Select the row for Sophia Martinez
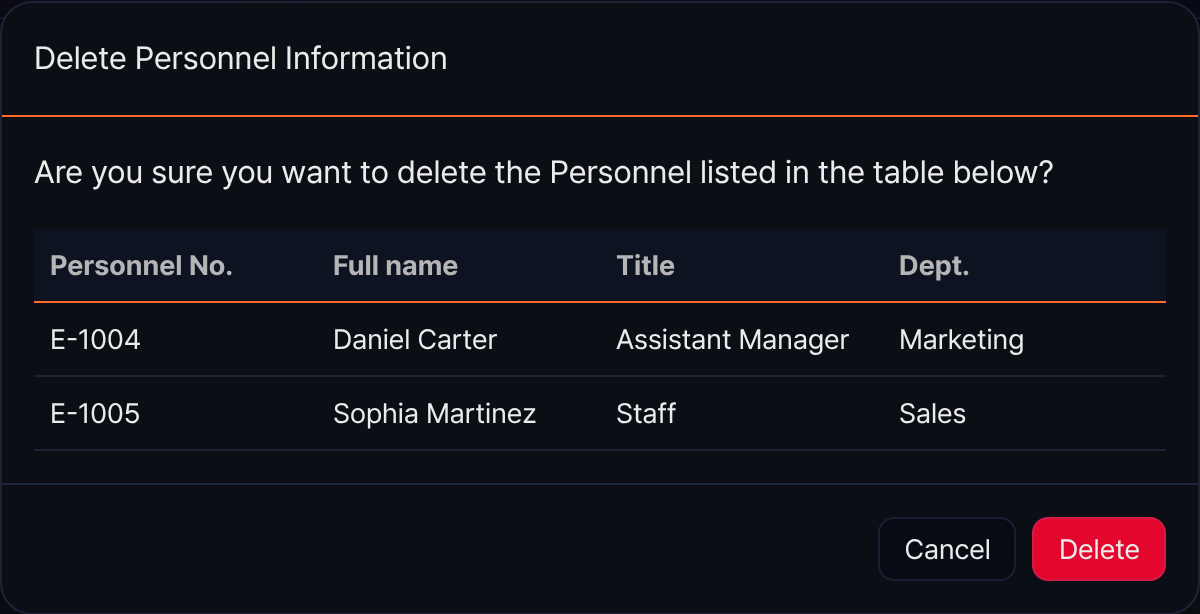This screenshot has width=1200, height=614. click(600, 414)
